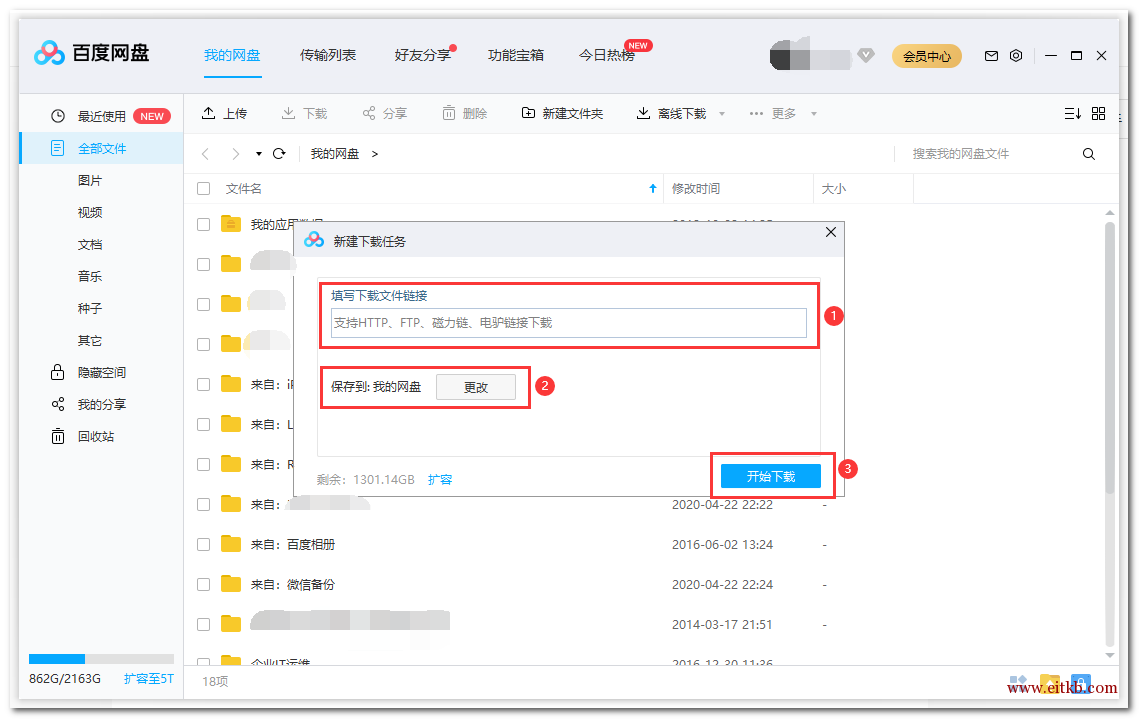Open the more (更多) options menu
Viewport: 1139px width, 719px height.
click(x=773, y=113)
